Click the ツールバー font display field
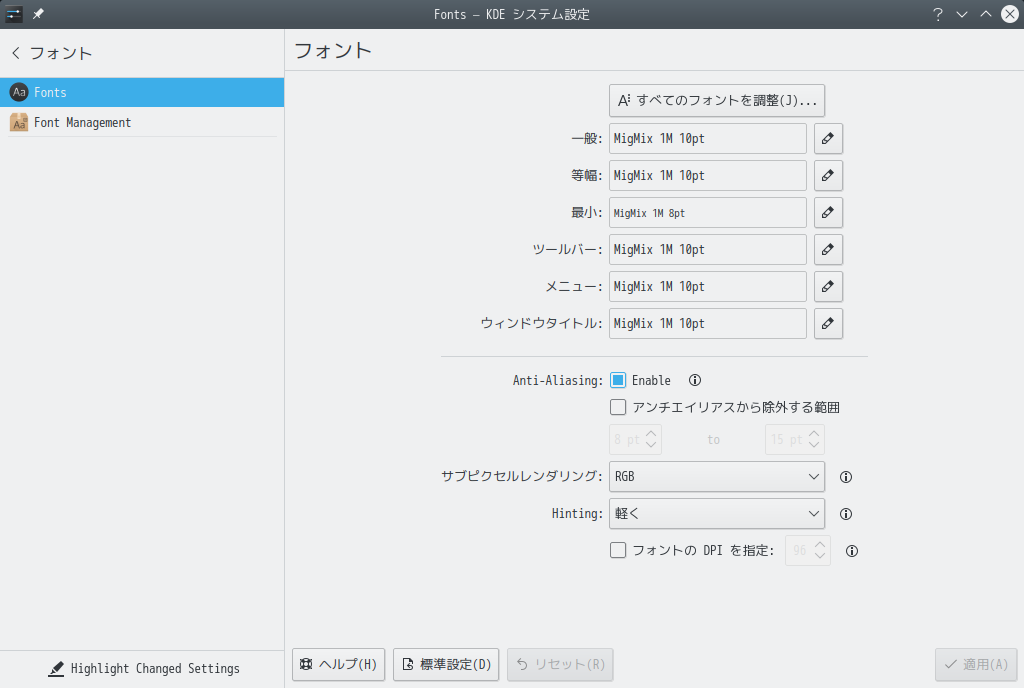Viewport: 1024px width, 688px height. click(708, 249)
